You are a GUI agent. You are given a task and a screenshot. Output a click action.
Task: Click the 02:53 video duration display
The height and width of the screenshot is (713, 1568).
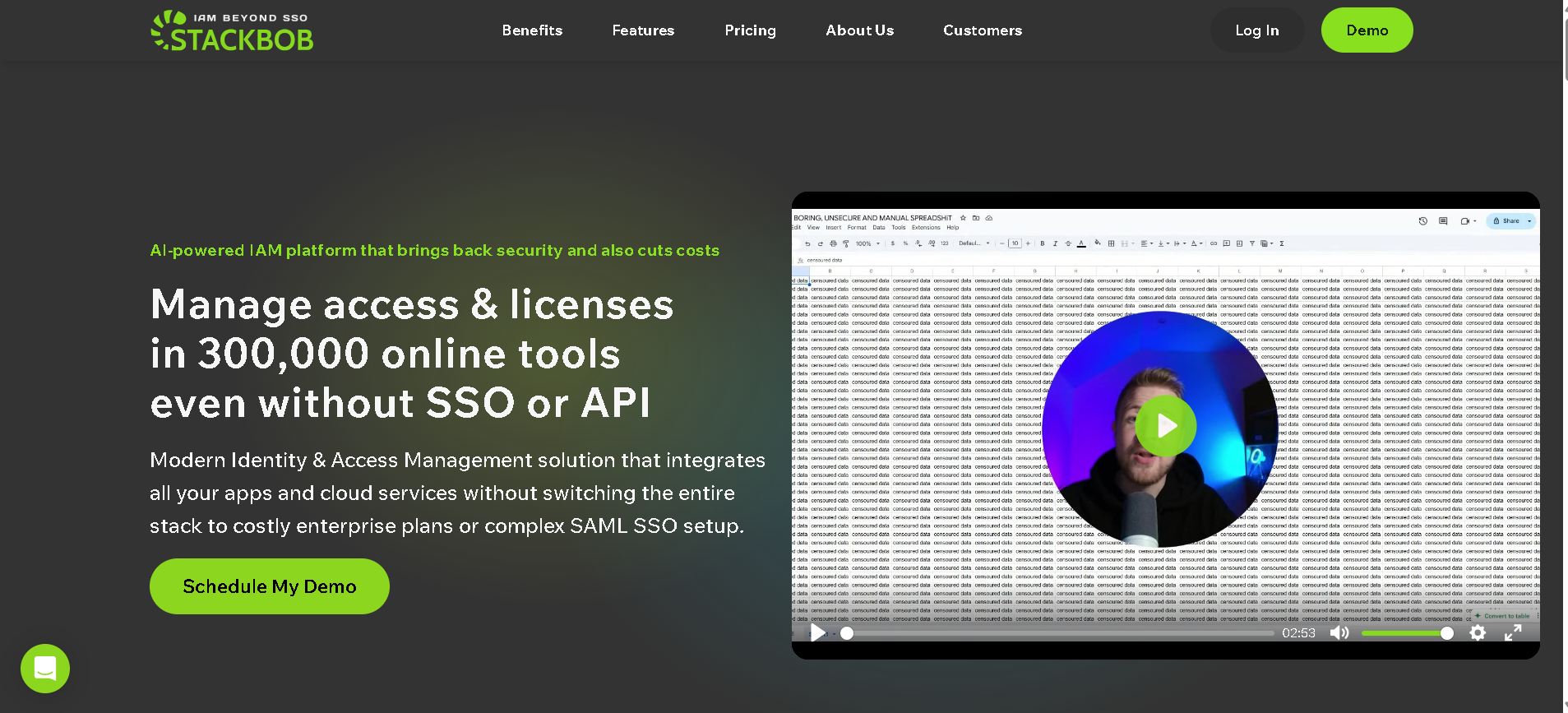point(1298,633)
